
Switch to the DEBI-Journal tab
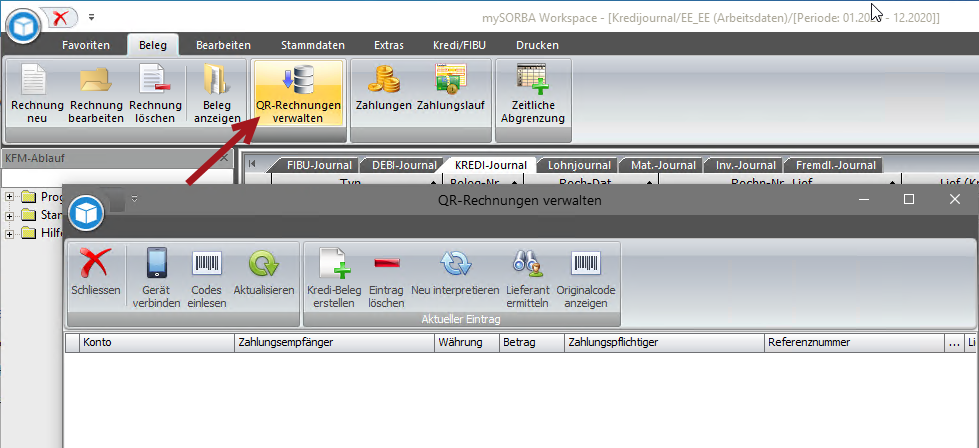pos(404,165)
